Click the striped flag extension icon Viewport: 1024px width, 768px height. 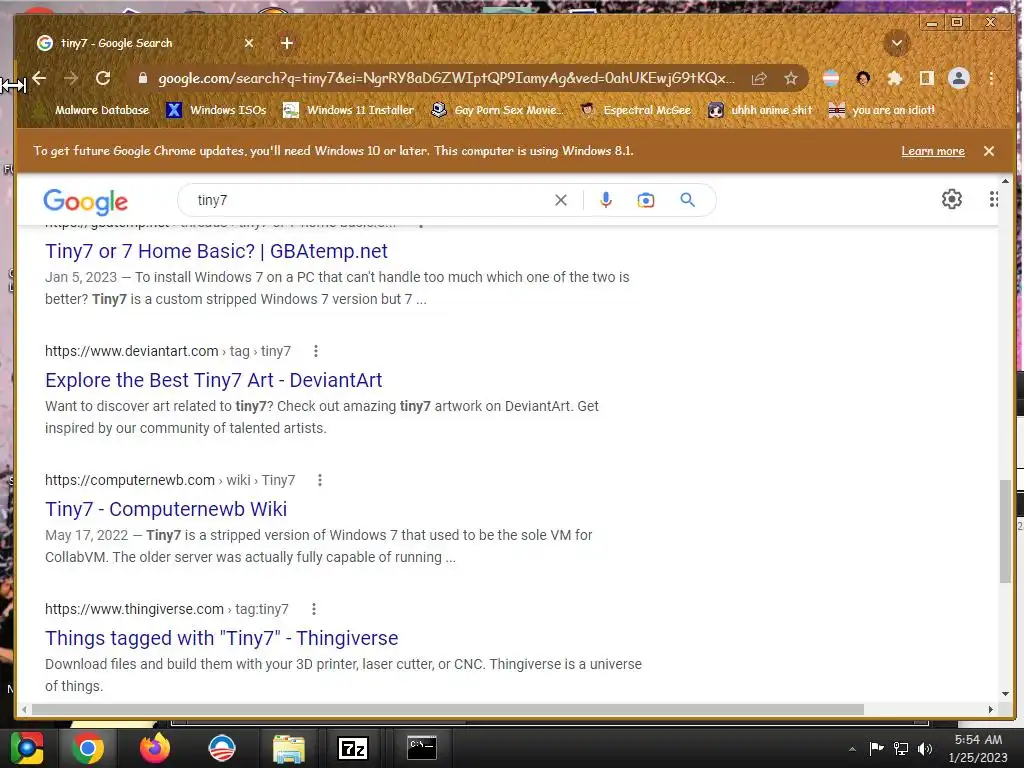tap(831, 78)
